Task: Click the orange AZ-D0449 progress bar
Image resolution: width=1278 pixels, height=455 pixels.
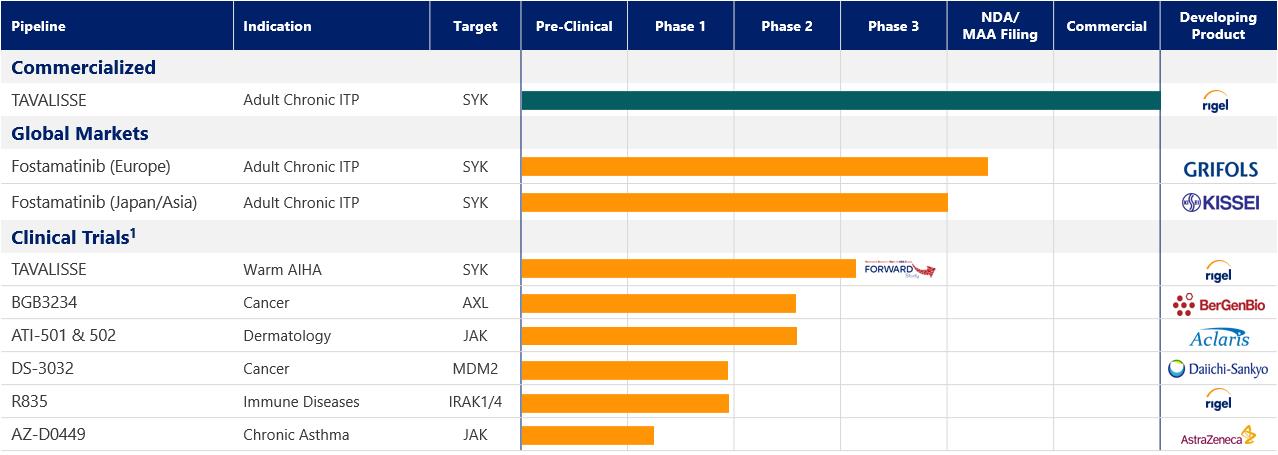Action: click(x=587, y=435)
